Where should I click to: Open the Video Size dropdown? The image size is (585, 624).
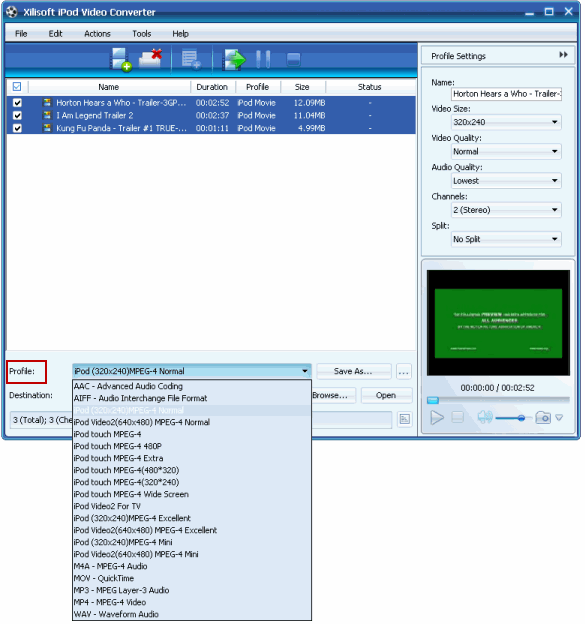pyautogui.click(x=506, y=122)
